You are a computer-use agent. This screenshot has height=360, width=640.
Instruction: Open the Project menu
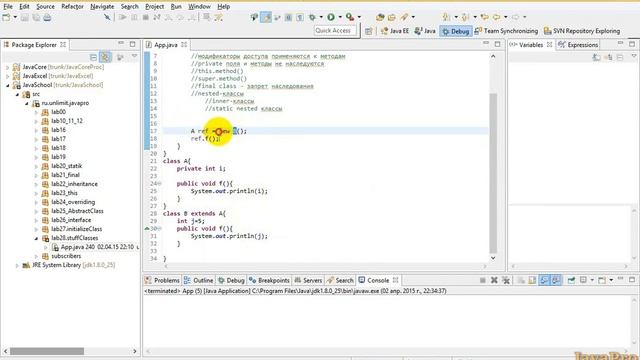coord(155,7)
